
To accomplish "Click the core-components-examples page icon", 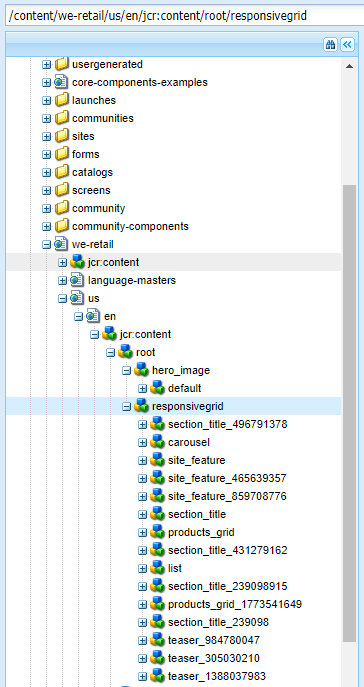I will pyautogui.click(x=61, y=82).
